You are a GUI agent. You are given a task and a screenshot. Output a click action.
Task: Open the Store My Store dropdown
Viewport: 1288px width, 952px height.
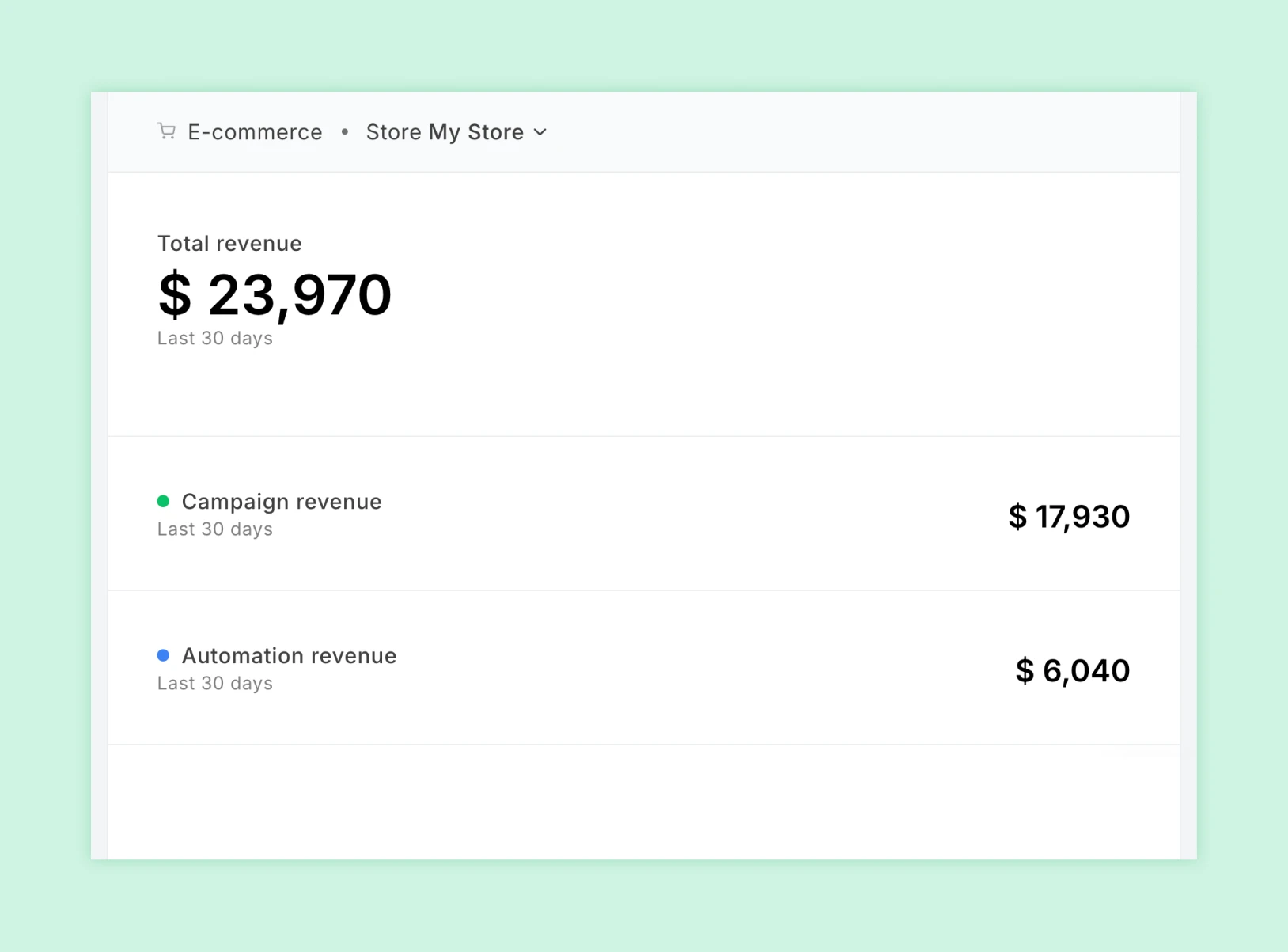[x=445, y=132]
